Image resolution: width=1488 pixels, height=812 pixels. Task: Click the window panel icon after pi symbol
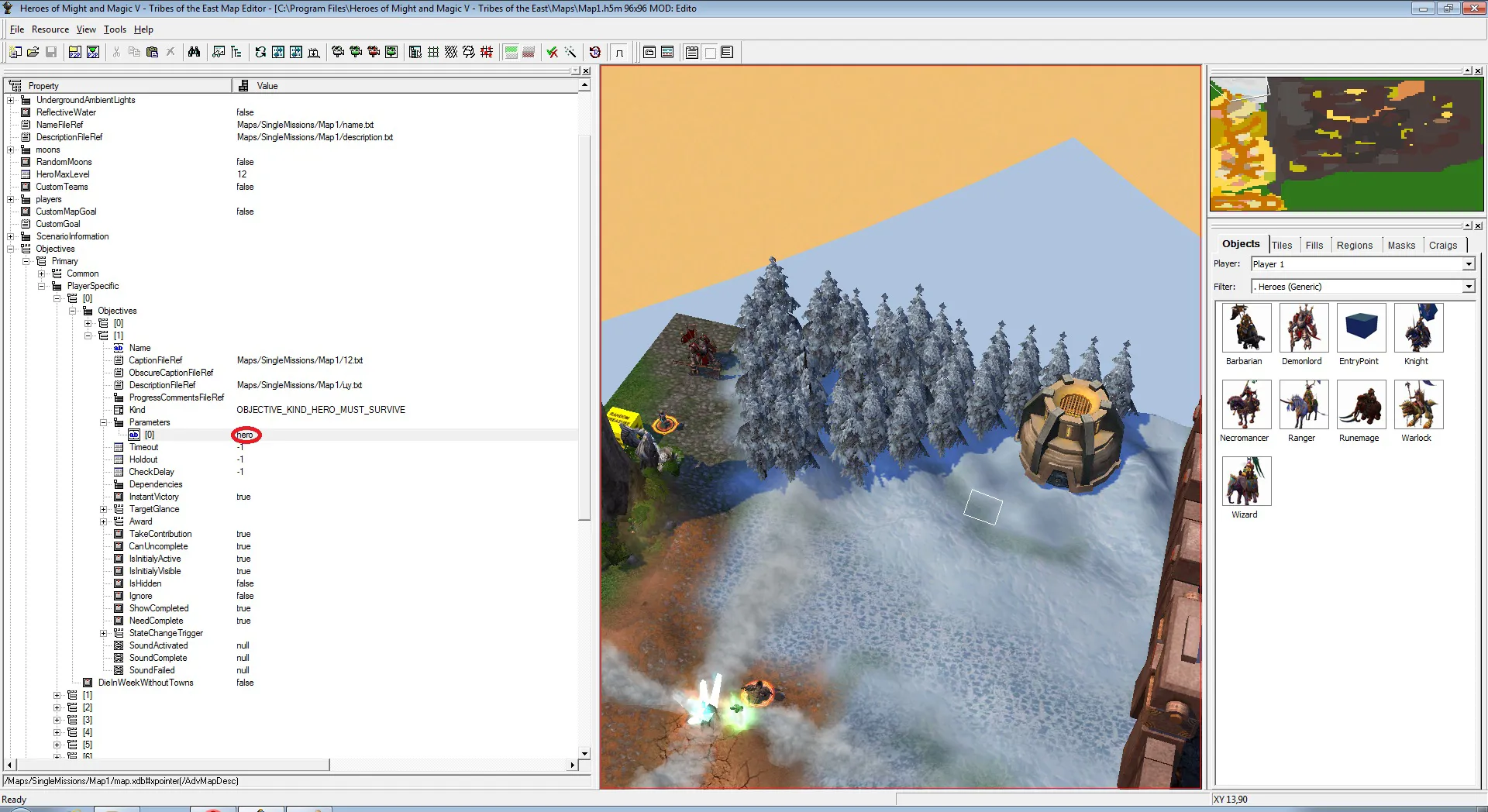(649, 52)
